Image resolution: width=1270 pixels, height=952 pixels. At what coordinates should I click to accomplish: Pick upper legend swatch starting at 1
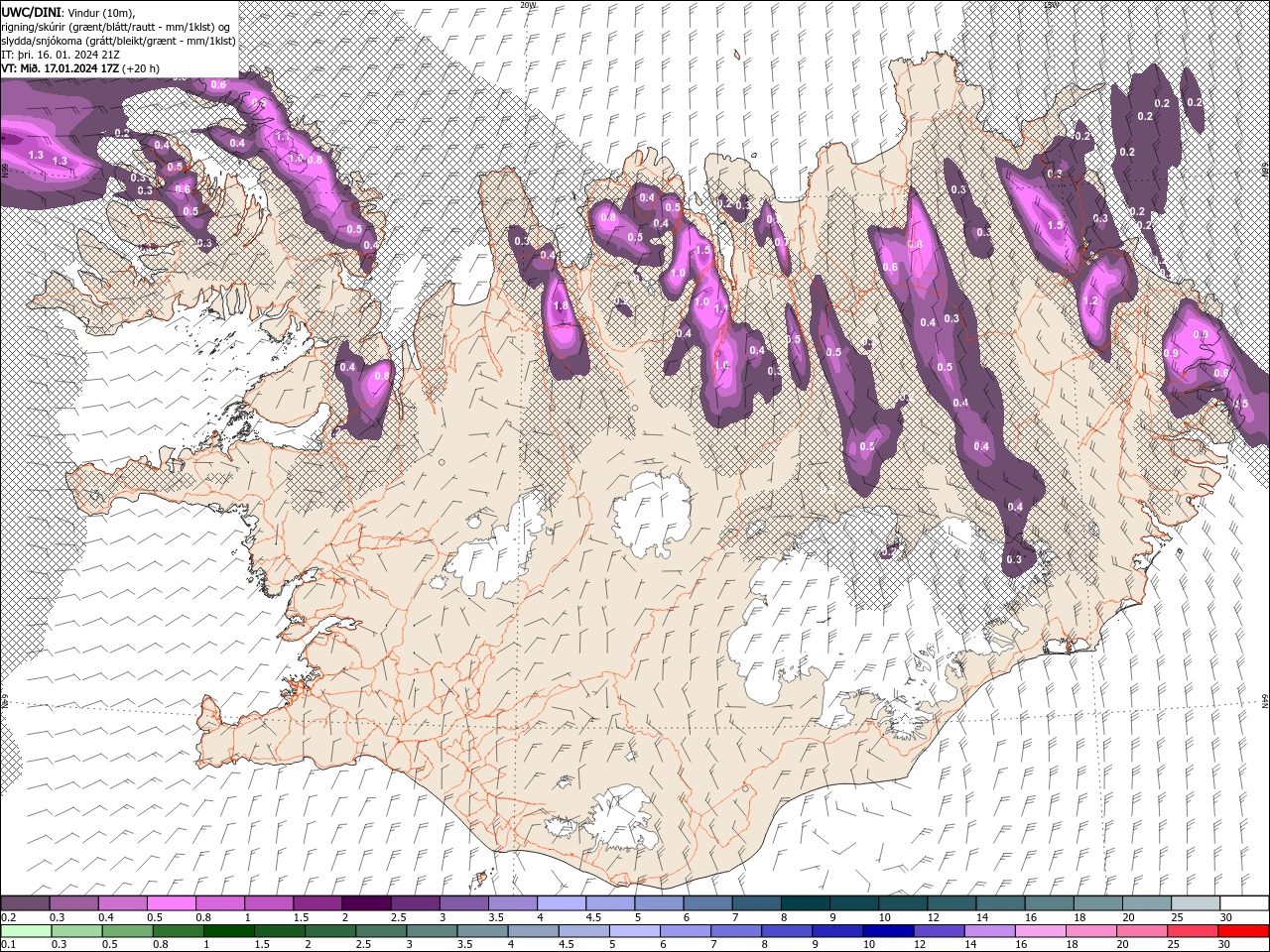(x=268, y=903)
